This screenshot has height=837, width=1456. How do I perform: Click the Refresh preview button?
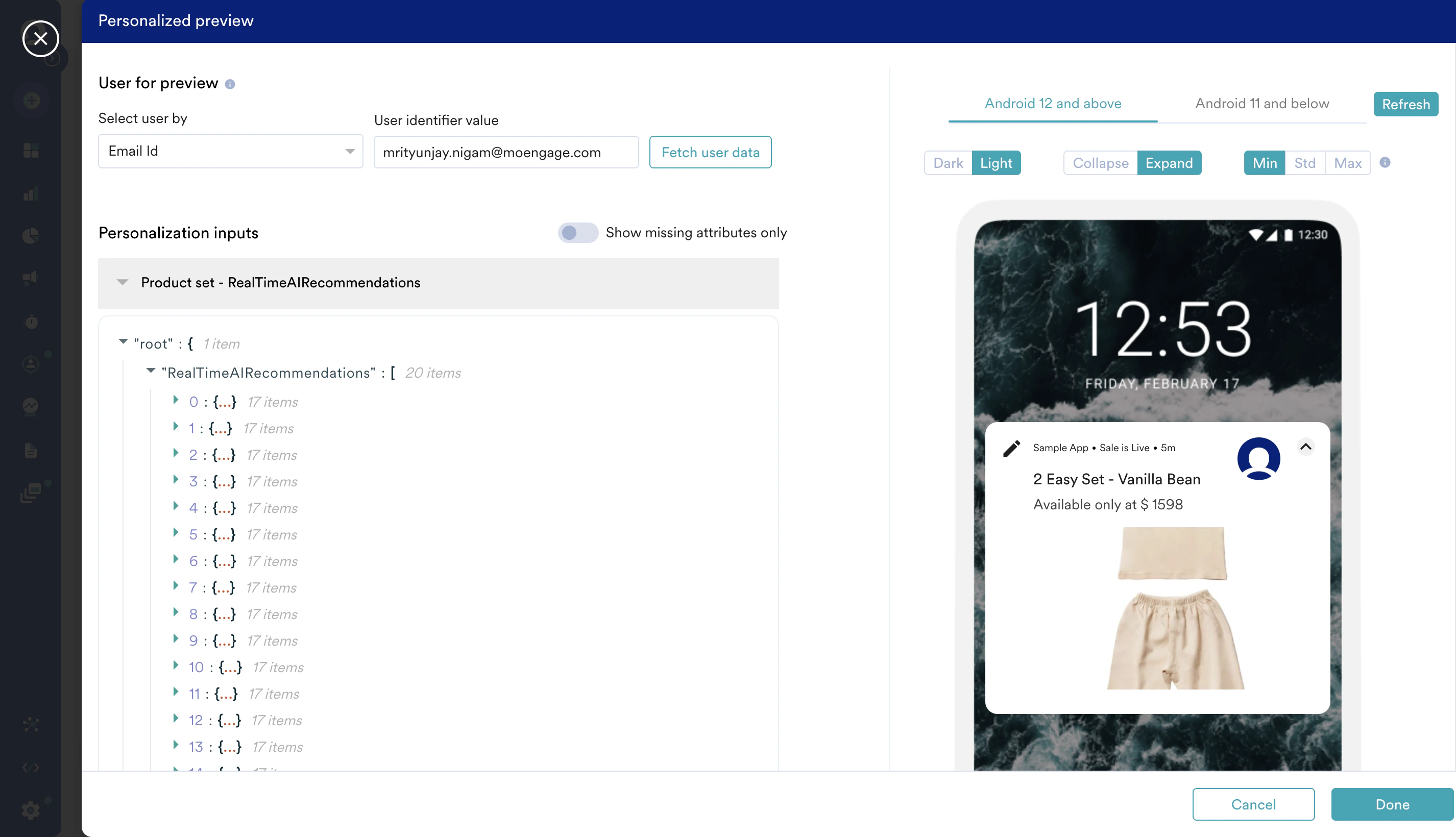1405,104
